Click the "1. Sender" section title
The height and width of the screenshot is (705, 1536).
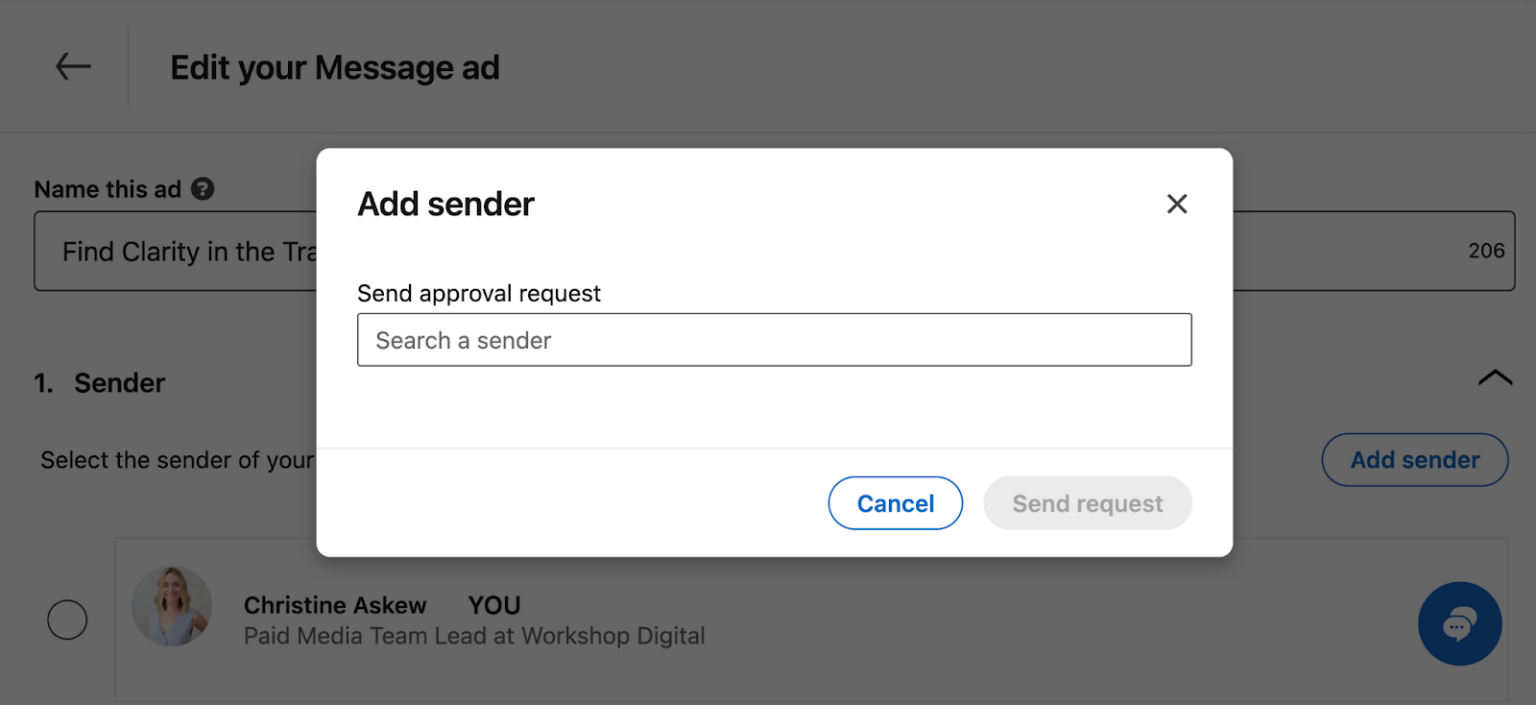tap(100, 382)
